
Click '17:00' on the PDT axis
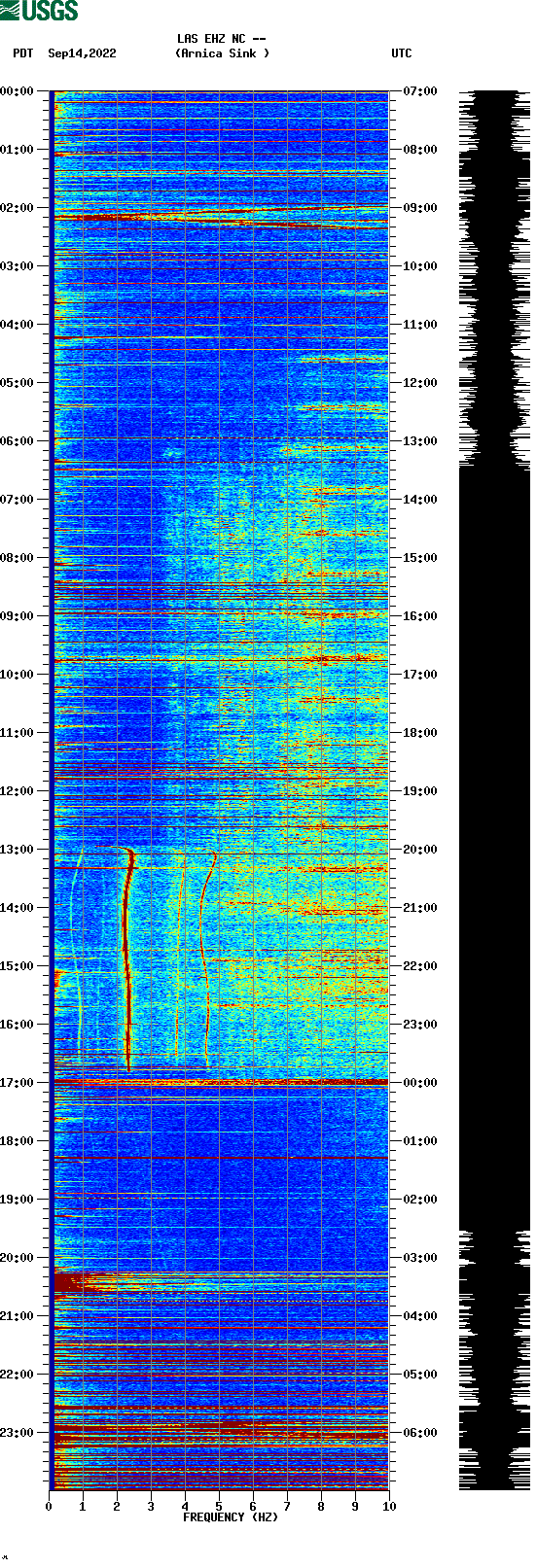(18, 1083)
